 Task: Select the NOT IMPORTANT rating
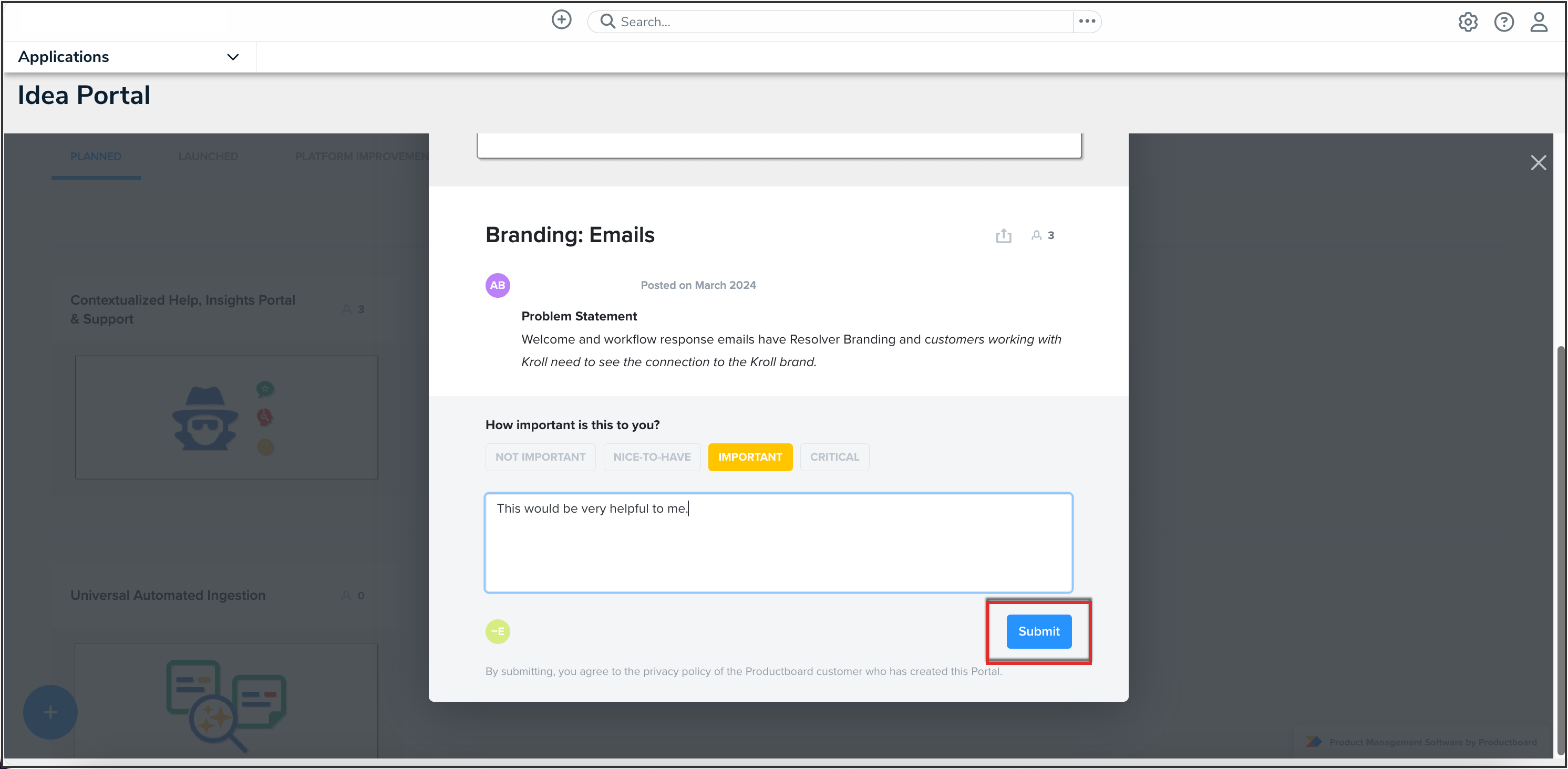(x=540, y=457)
